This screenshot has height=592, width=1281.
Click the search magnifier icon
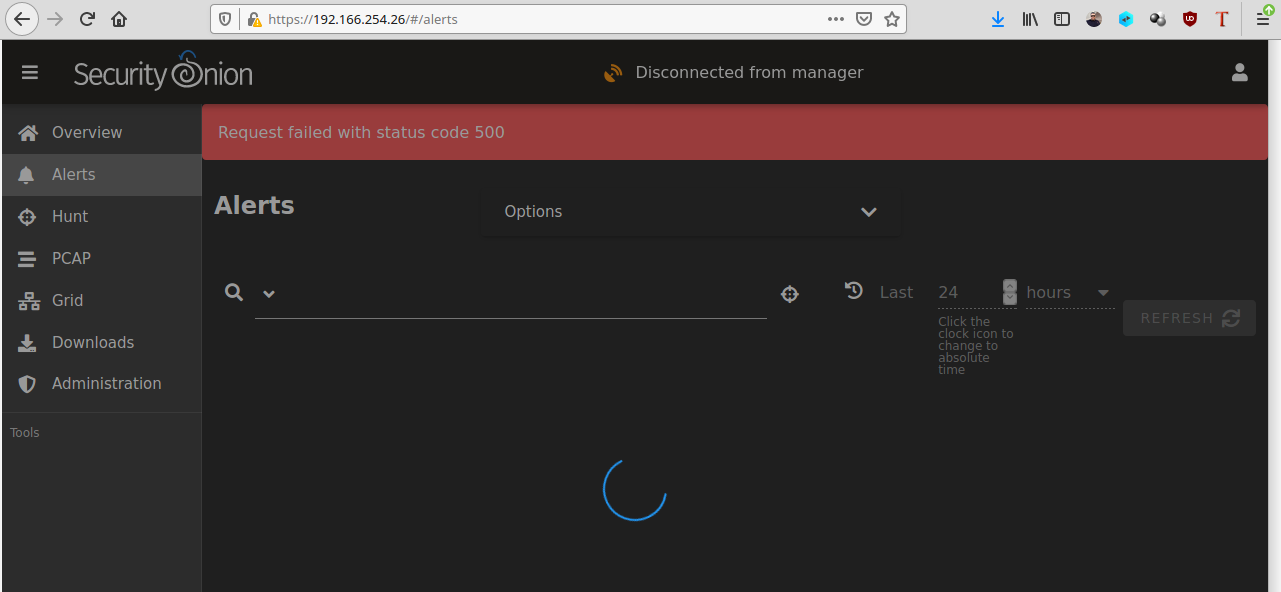point(234,292)
